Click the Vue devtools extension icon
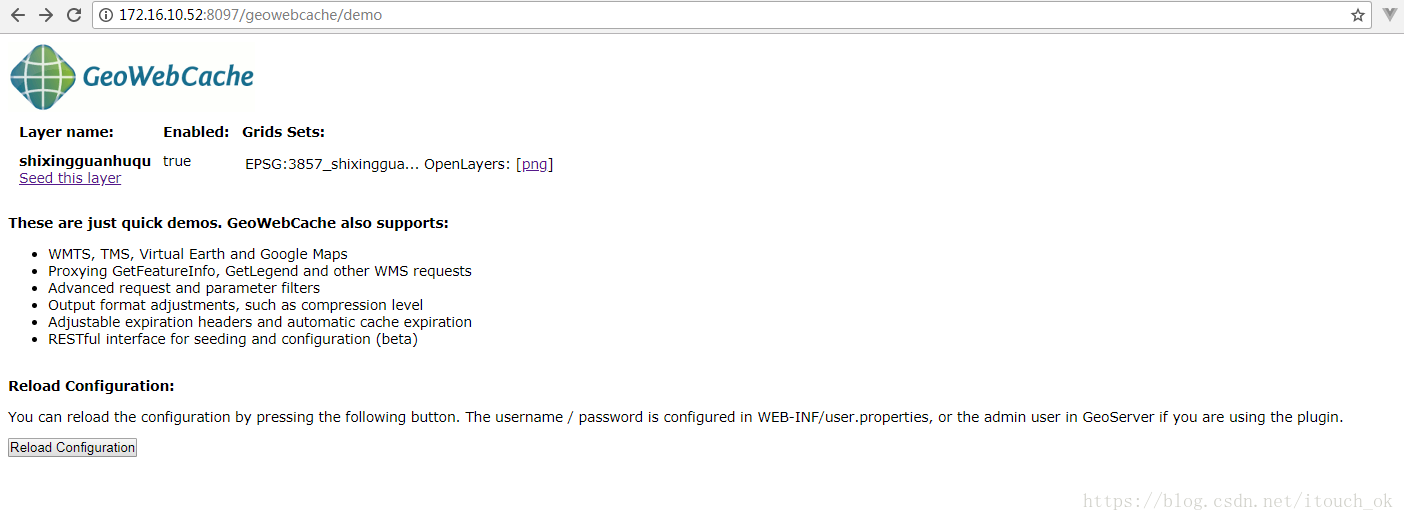Image resolution: width=1404 pixels, height=521 pixels. [x=1390, y=15]
